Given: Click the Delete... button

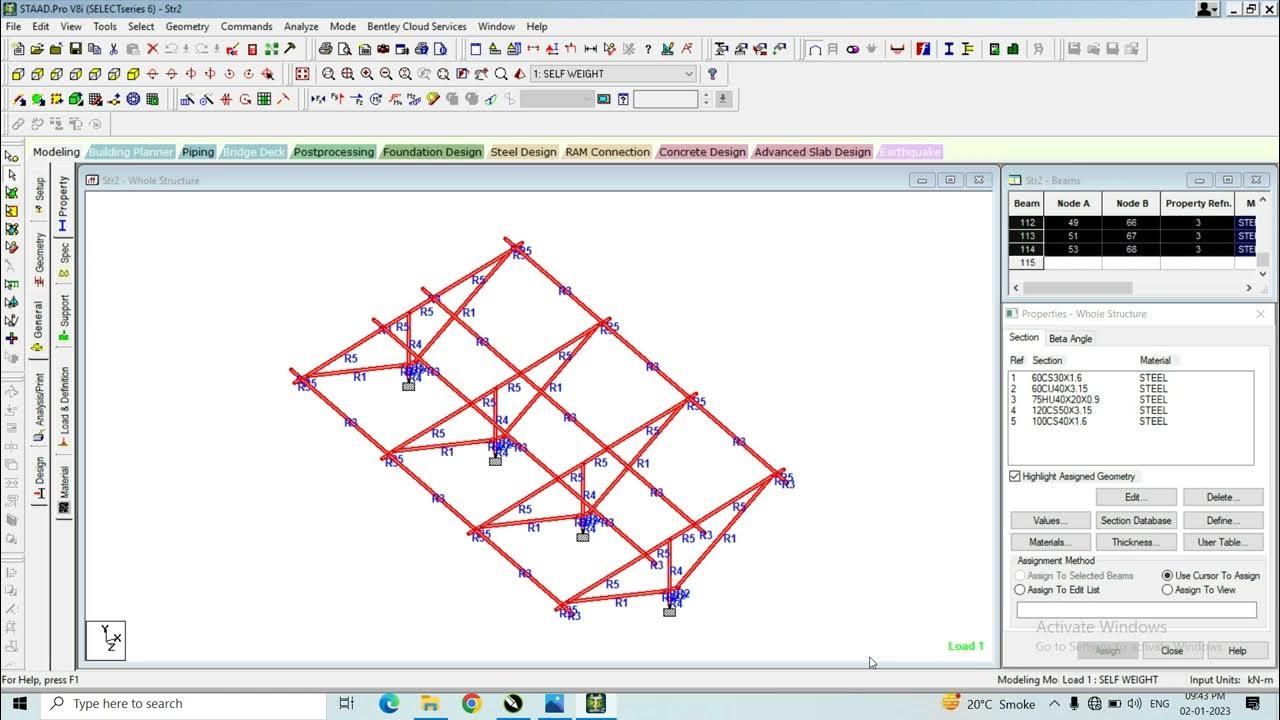Looking at the screenshot, I should (x=1222, y=497).
